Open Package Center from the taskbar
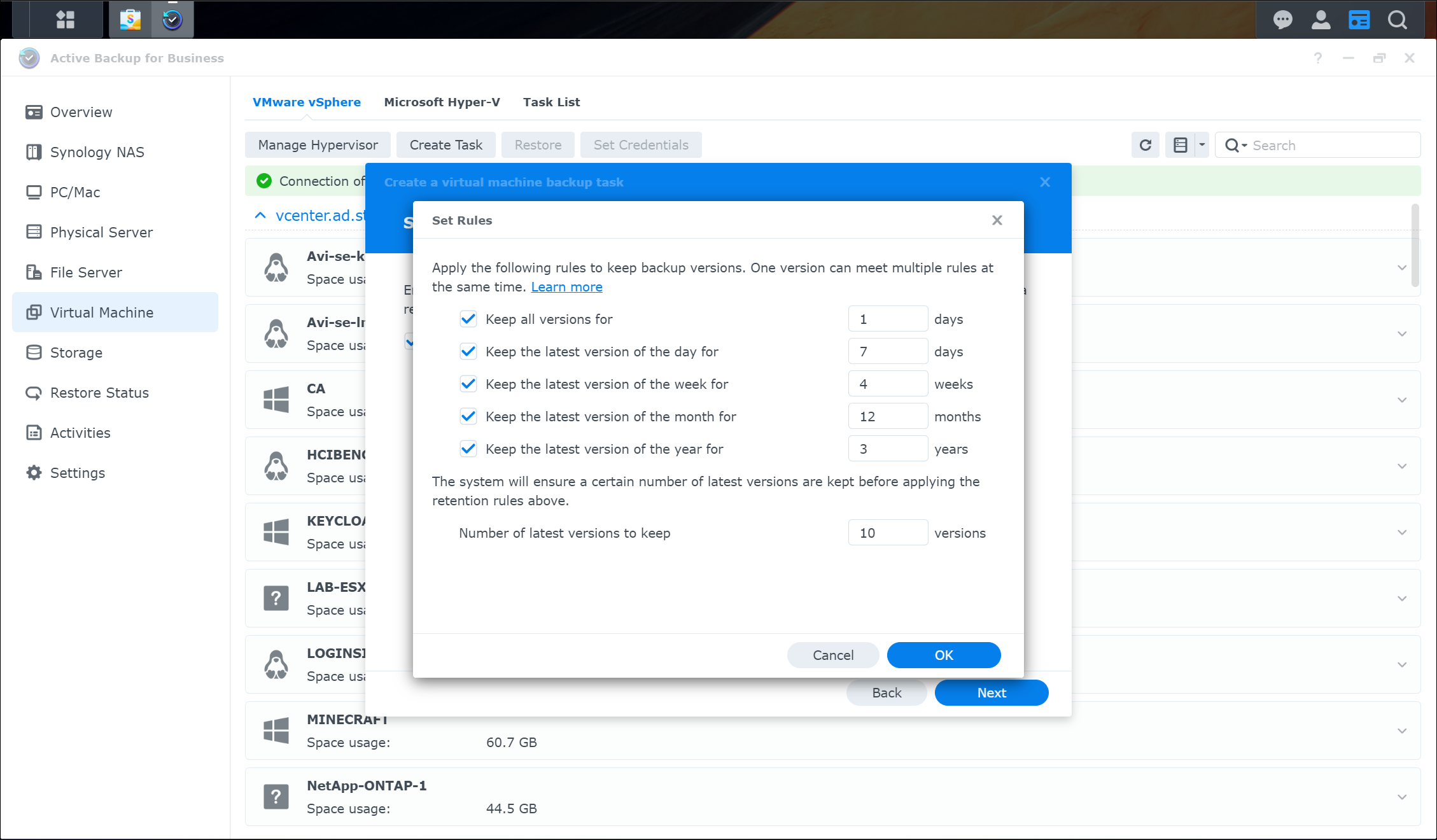The height and width of the screenshot is (840, 1437). [x=130, y=20]
